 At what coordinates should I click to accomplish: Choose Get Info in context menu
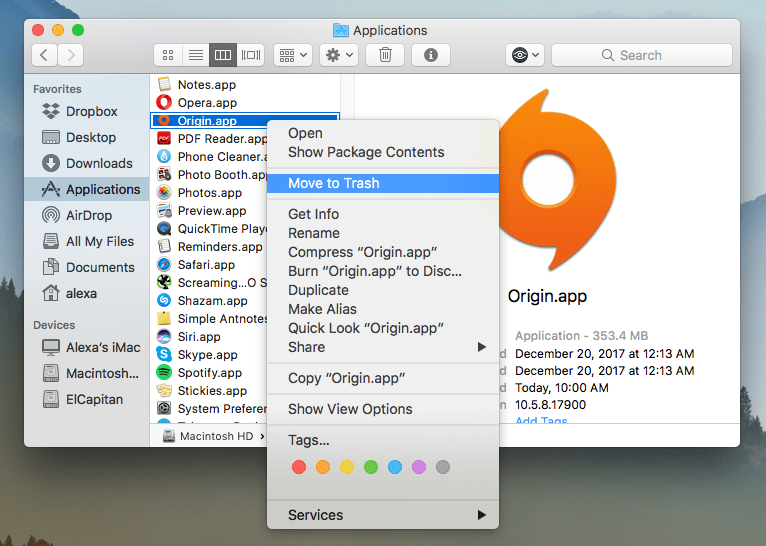tap(383, 214)
